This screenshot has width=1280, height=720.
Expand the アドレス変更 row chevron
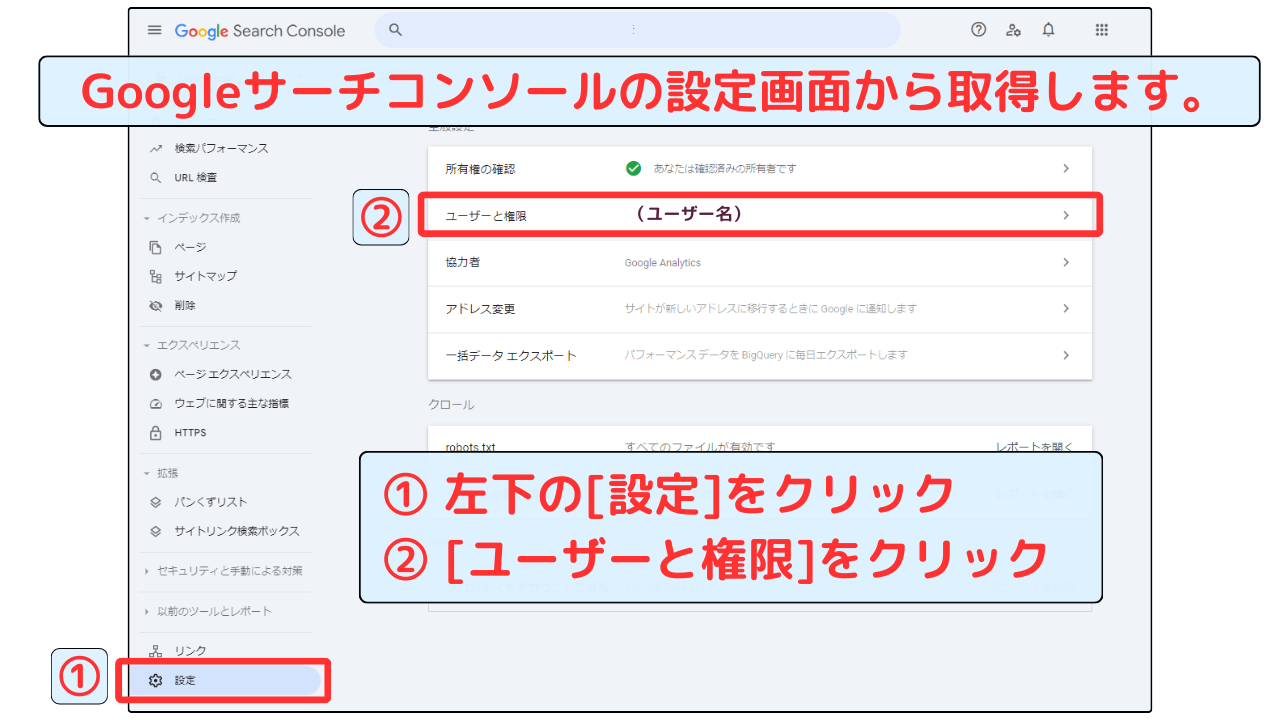pyautogui.click(x=1066, y=309)
